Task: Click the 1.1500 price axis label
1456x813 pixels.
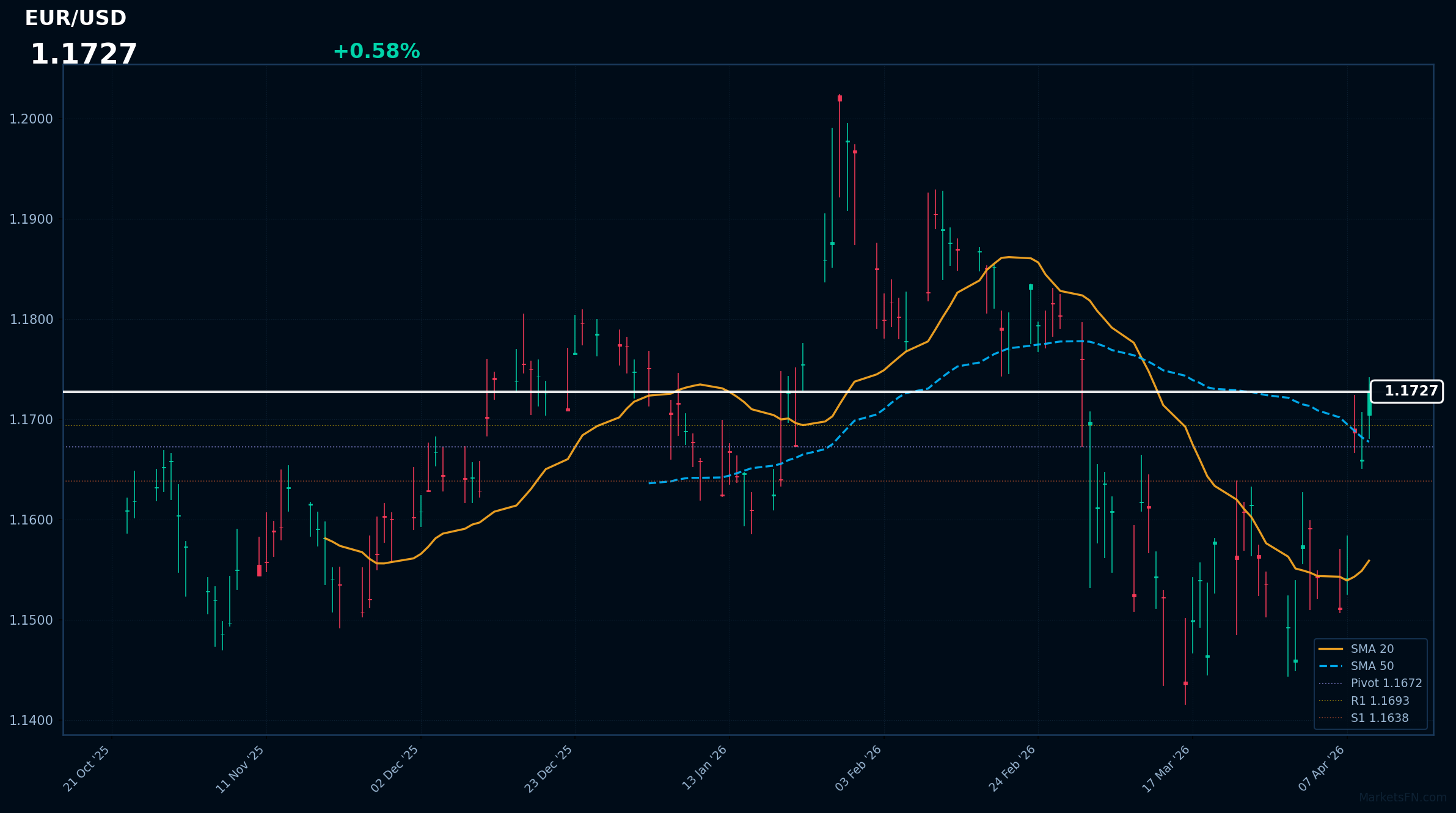Action: coord(31,620)
